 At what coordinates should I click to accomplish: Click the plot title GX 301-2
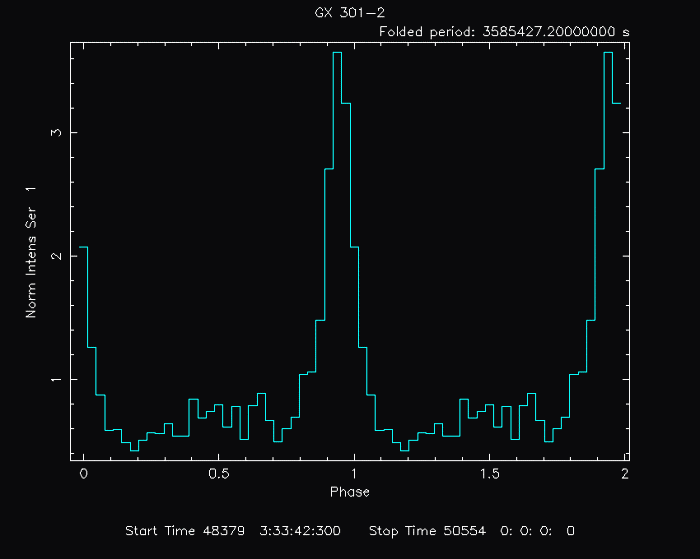coord(349,13)
